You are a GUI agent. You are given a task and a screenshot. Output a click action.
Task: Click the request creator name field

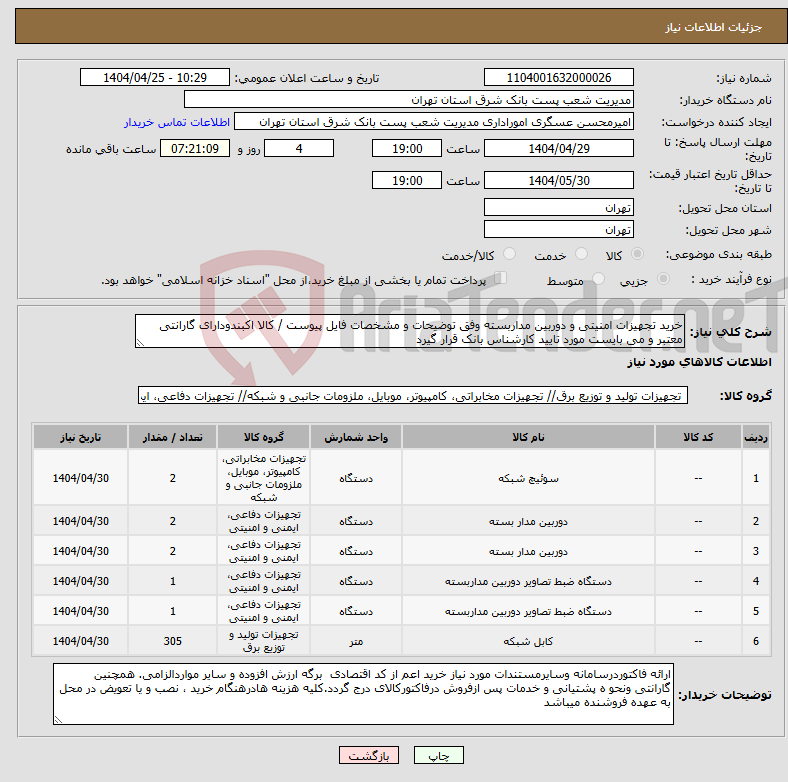[x=434, y=122]
